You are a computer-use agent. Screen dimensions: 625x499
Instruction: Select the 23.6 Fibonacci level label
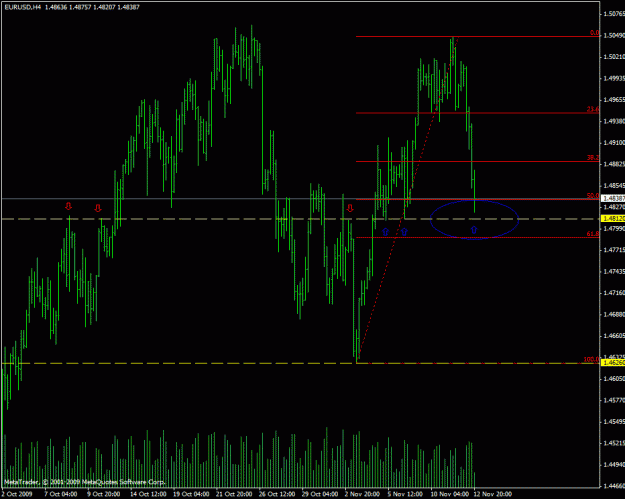coord(593,109)
